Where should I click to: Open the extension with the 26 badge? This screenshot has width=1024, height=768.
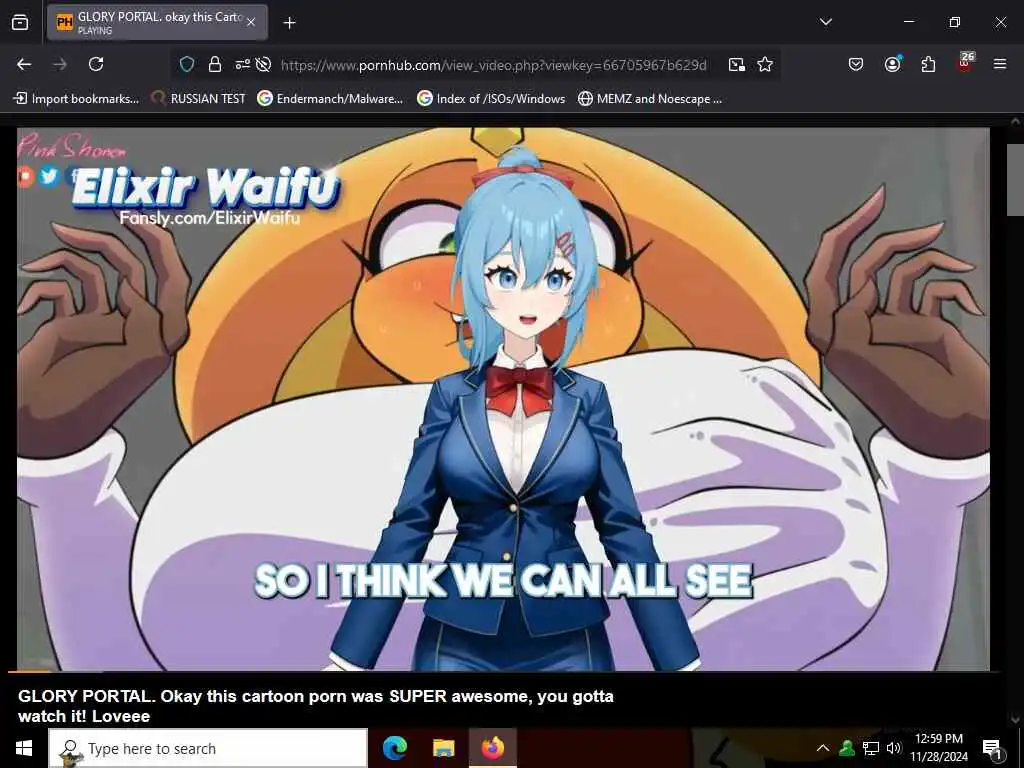[x=965, y=63]
